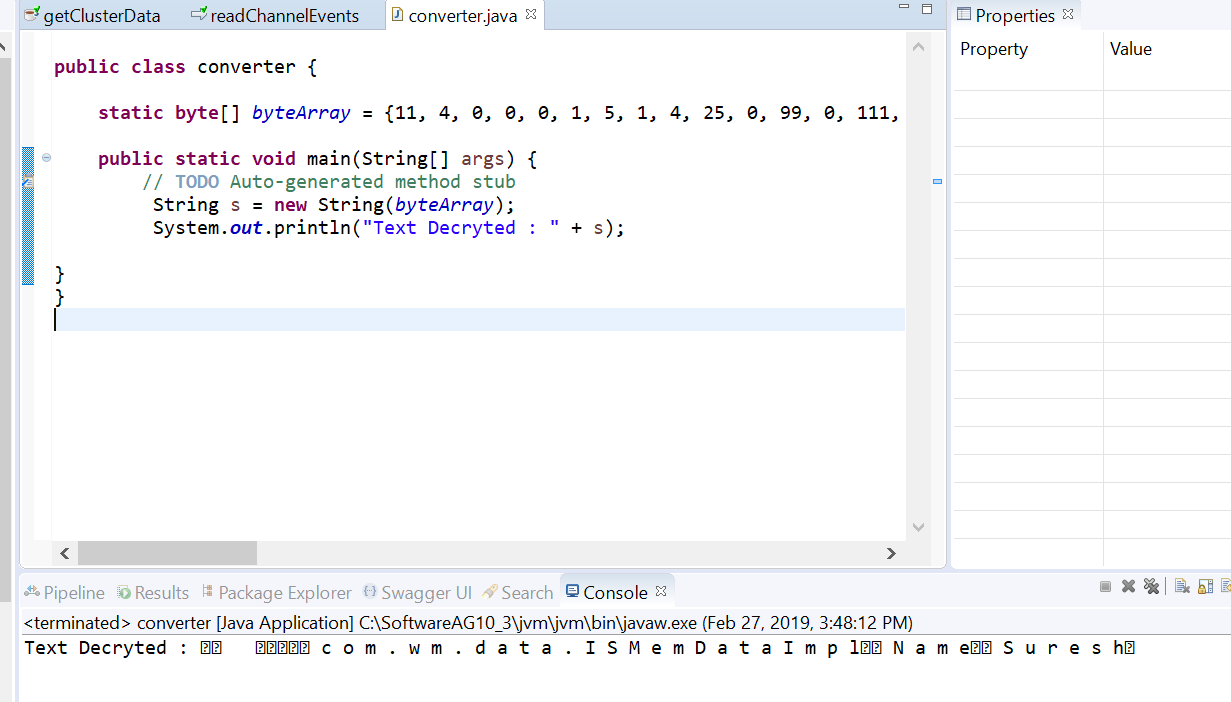Image resolution: width=1231 pixels, height=702 pixels.
Task: Select the Console view tab
Action: click(615, 592)
